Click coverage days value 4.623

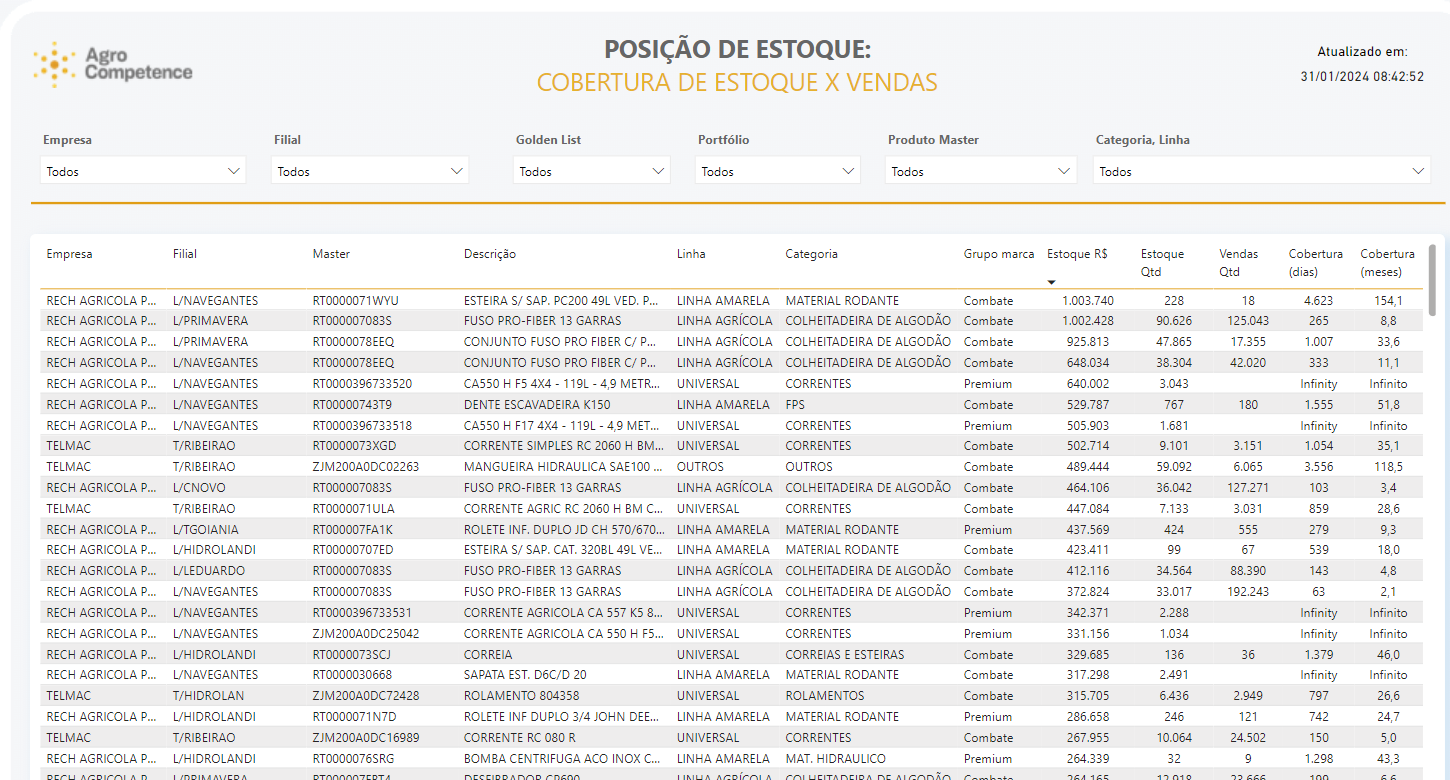[x=1318, y=301]
